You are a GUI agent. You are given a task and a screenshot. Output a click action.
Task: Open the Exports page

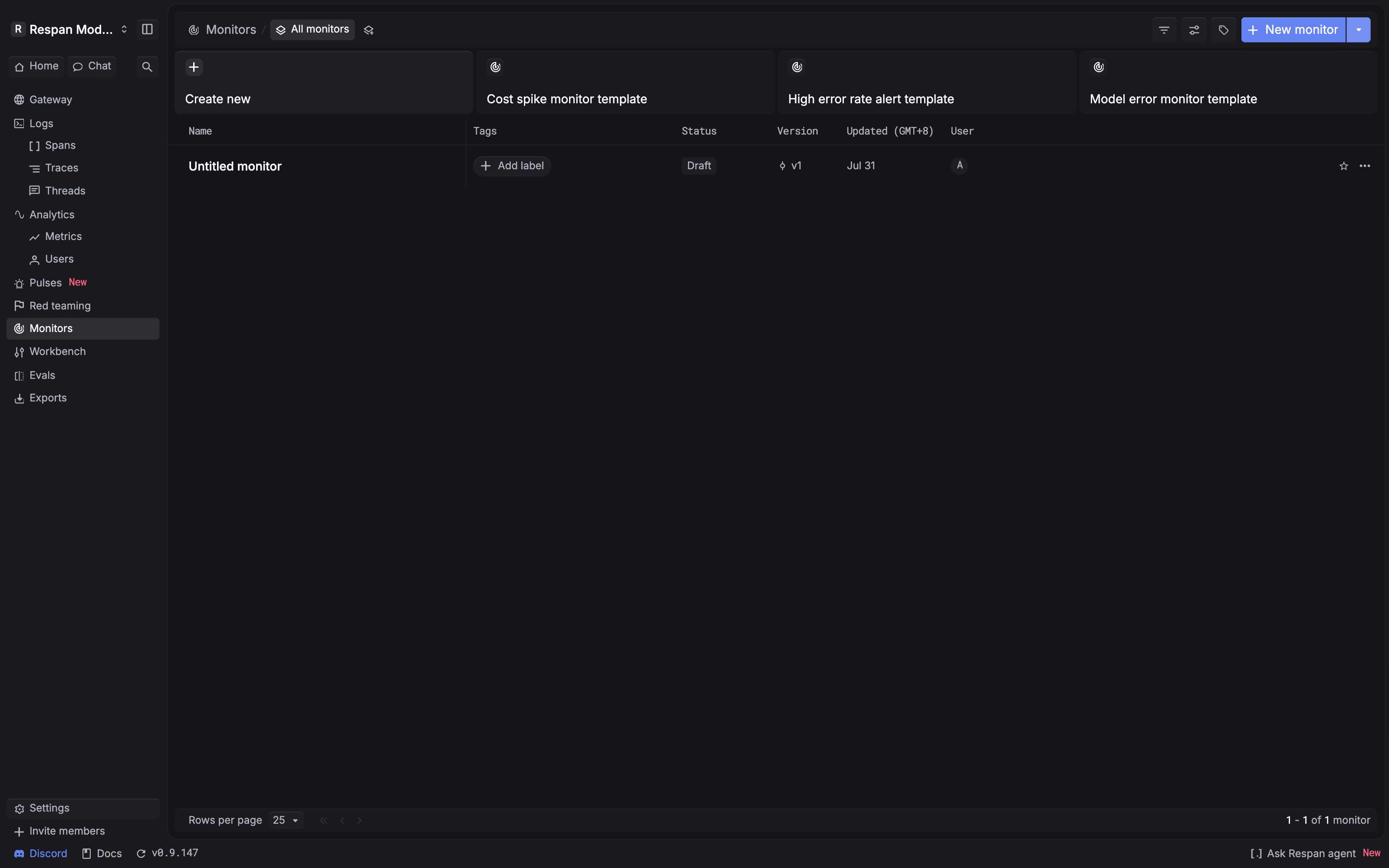83,398
